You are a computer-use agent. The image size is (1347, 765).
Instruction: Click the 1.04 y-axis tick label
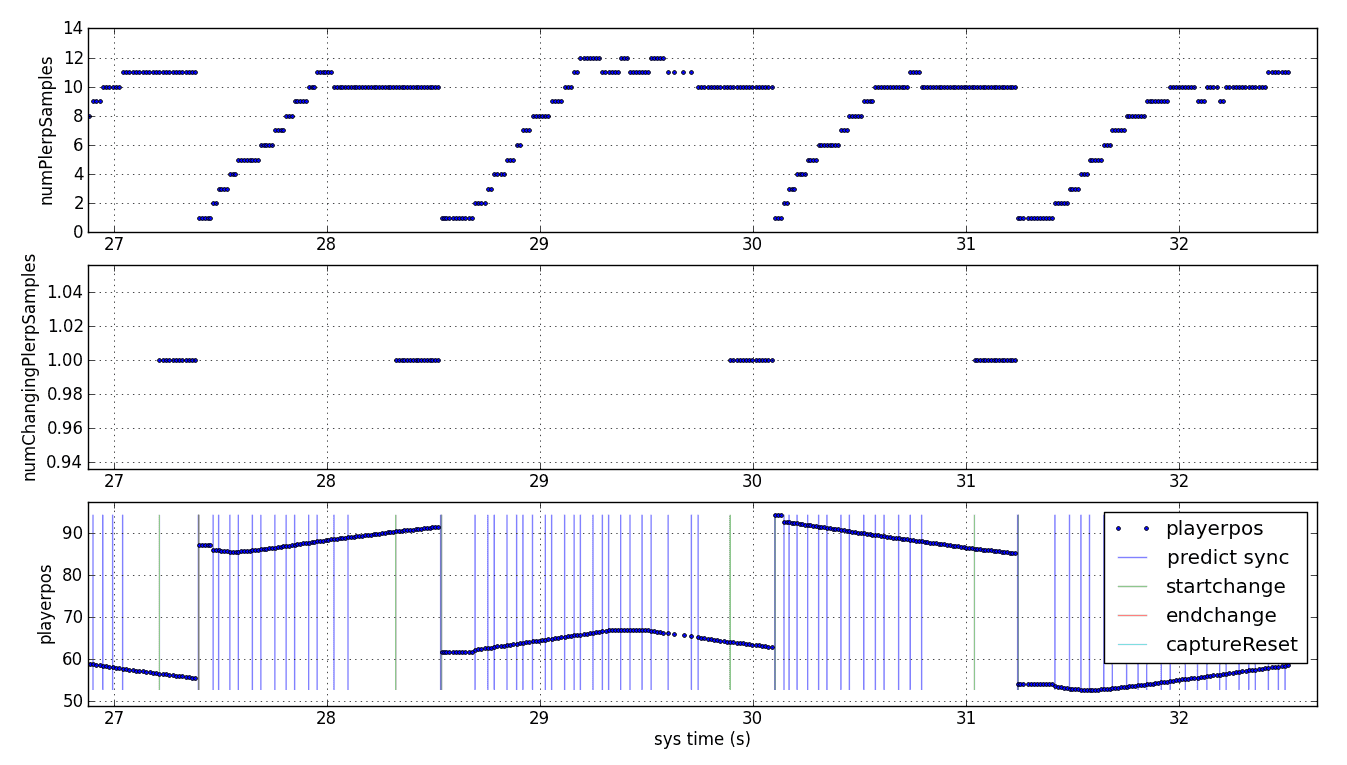click(64, 292)
